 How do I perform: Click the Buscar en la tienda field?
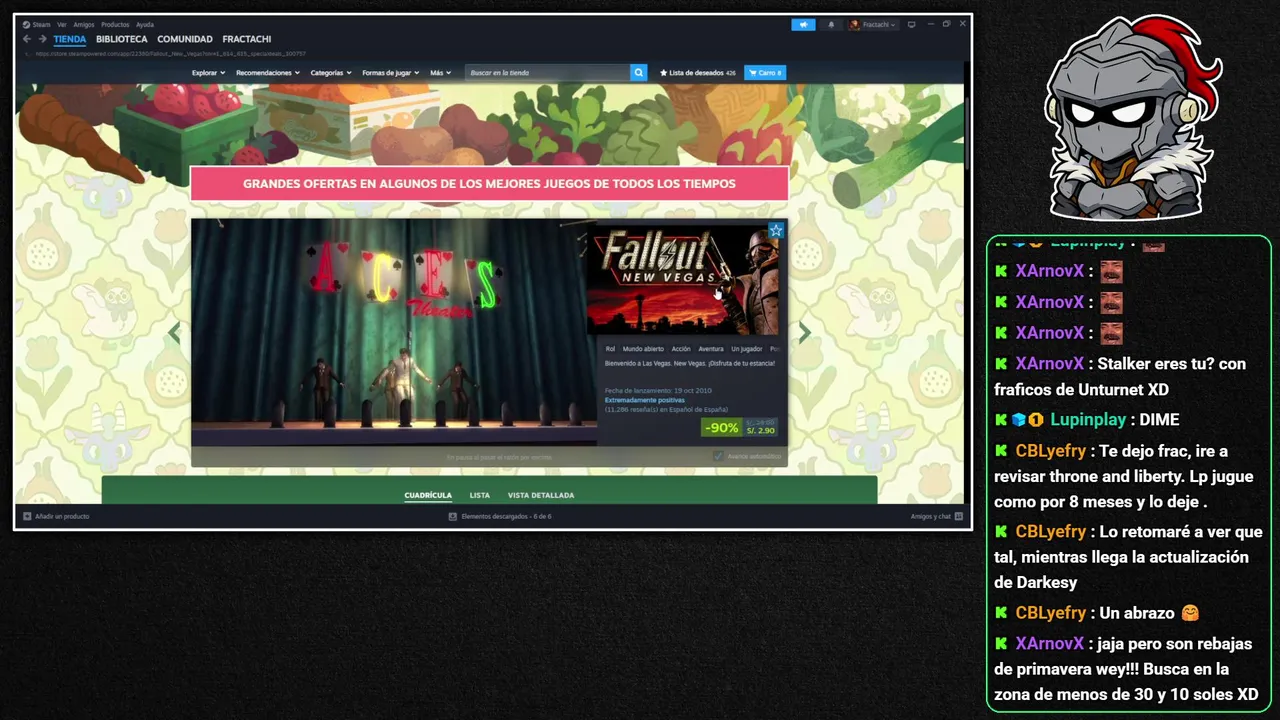coord(547,73)
